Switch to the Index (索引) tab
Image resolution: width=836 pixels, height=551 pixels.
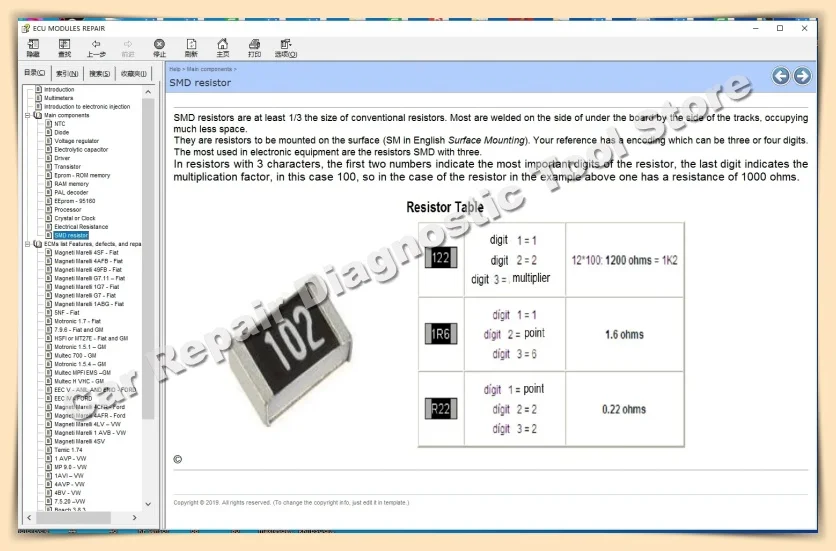point(67,73)
